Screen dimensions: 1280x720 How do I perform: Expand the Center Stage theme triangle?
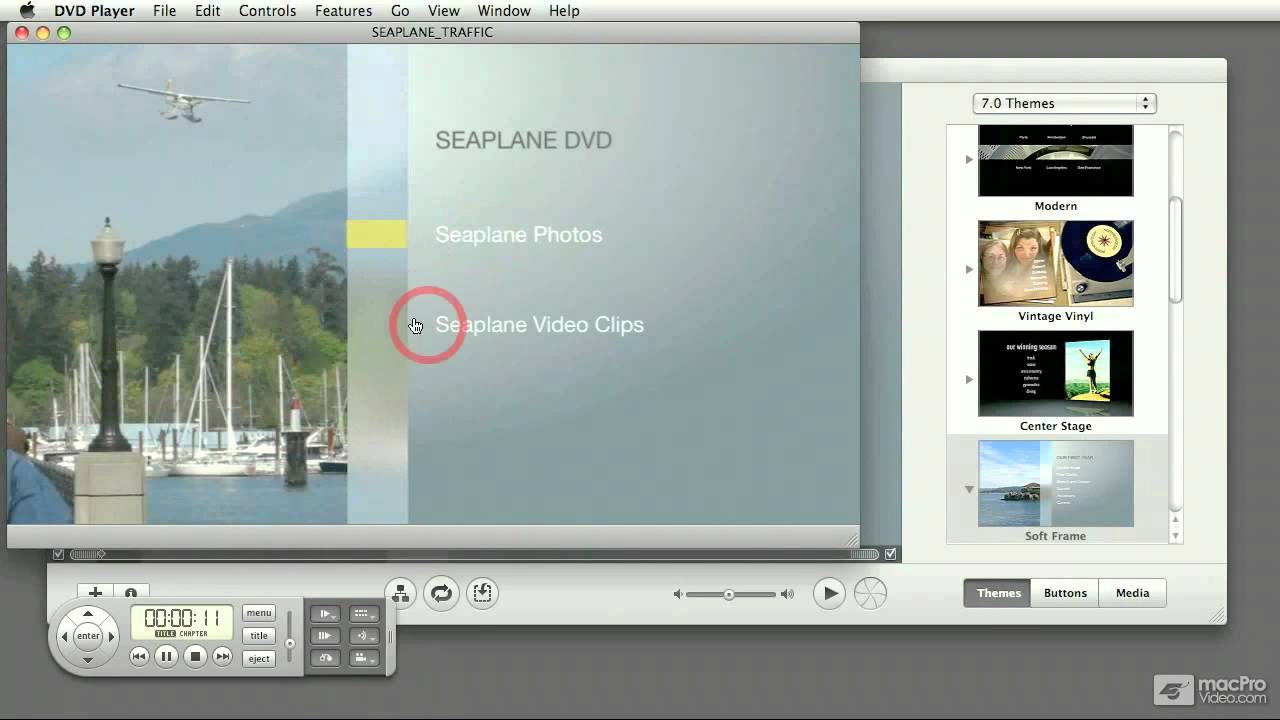coord(968,379)
